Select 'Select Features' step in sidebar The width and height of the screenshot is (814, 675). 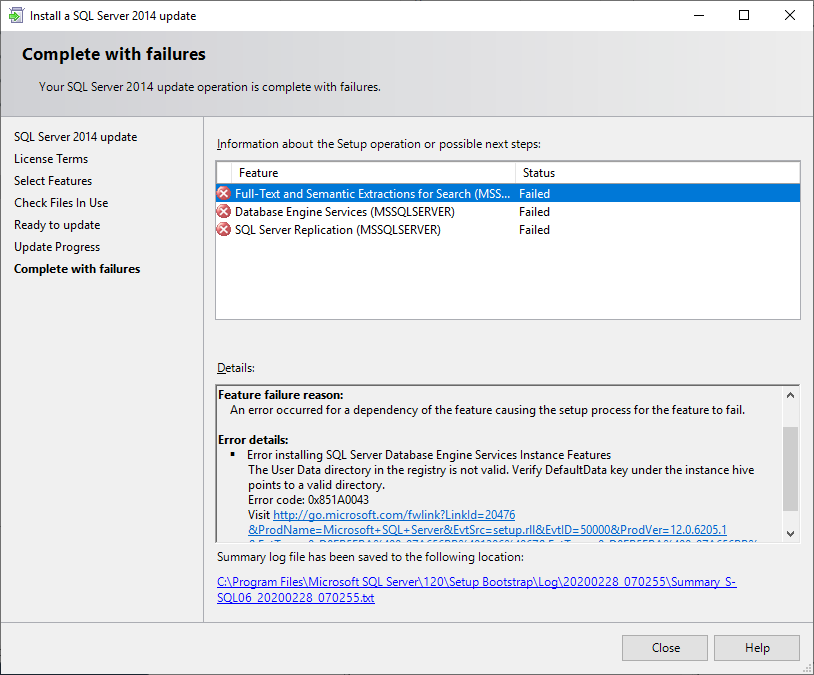tap(53, 181)
